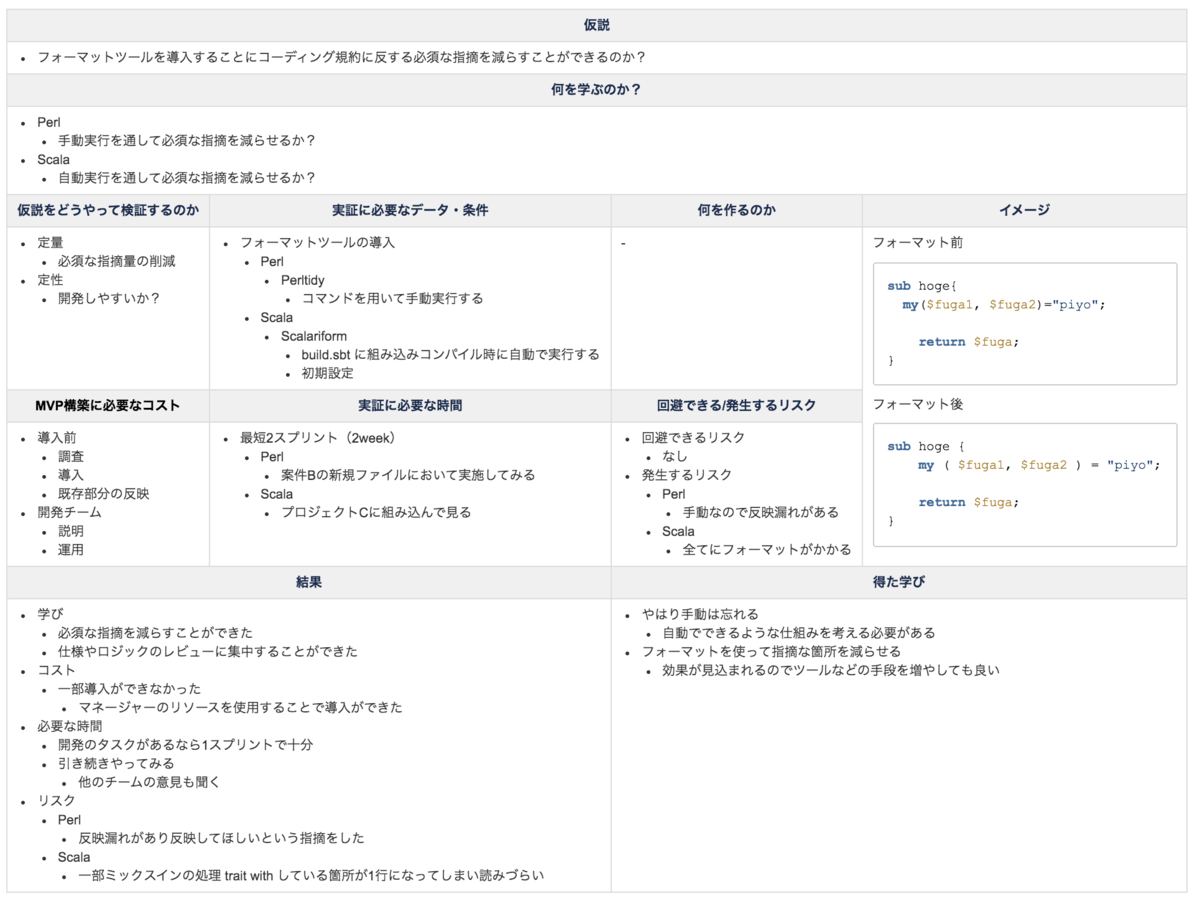Click the 仮説 section header

(x=598, y=23)
